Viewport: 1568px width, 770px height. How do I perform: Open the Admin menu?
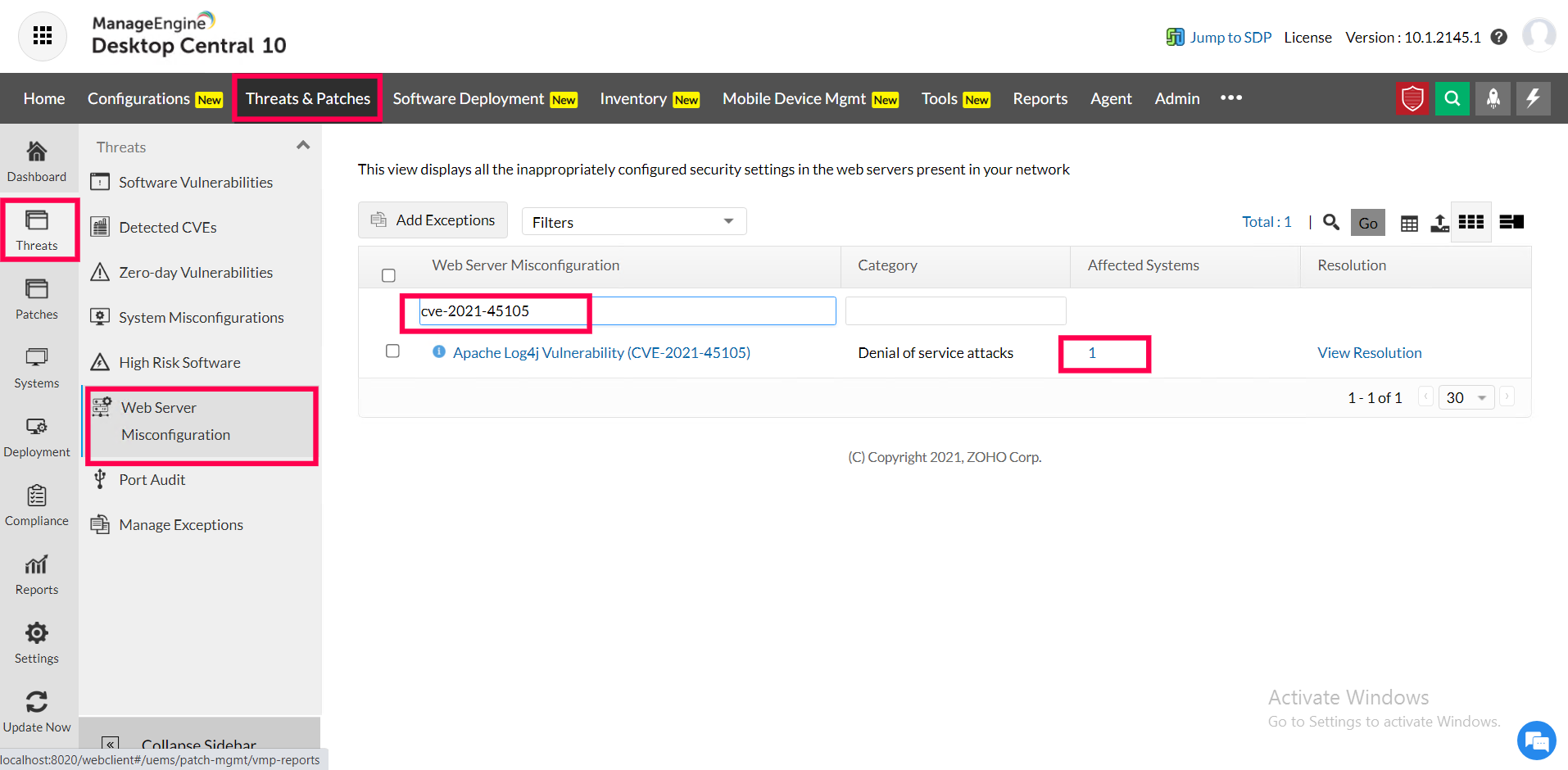pos(1177,98)
